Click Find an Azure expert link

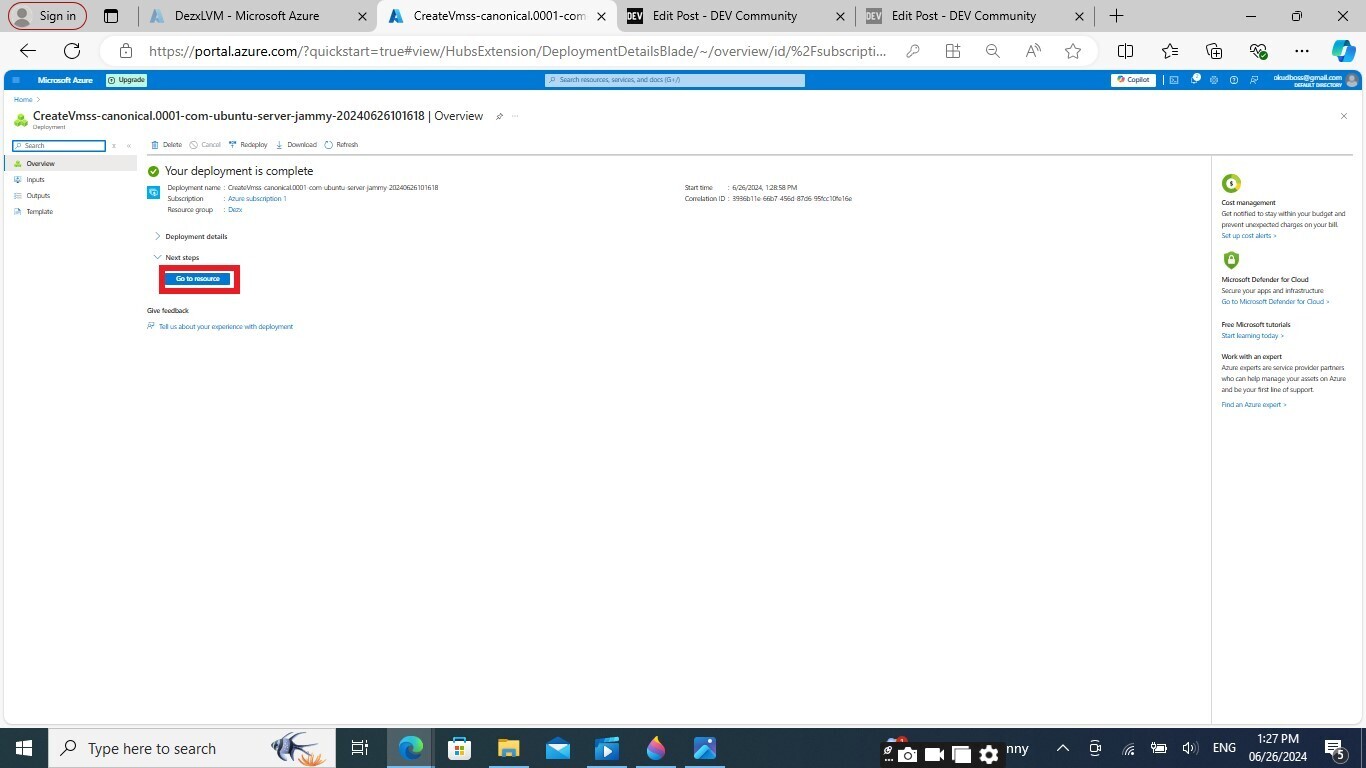point(1254,405)
